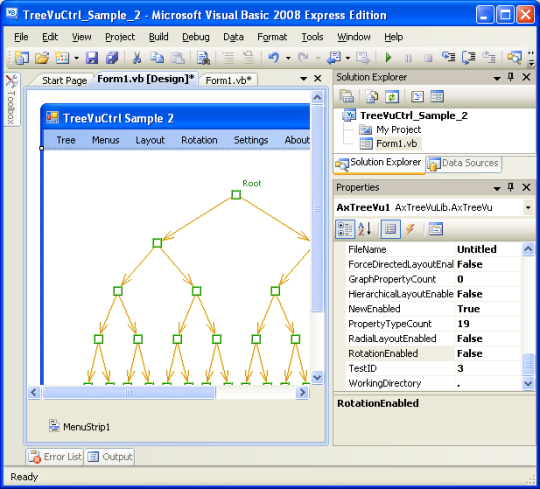Click the New Project toolbar icon
540x489 pixels.
point(22,58)
